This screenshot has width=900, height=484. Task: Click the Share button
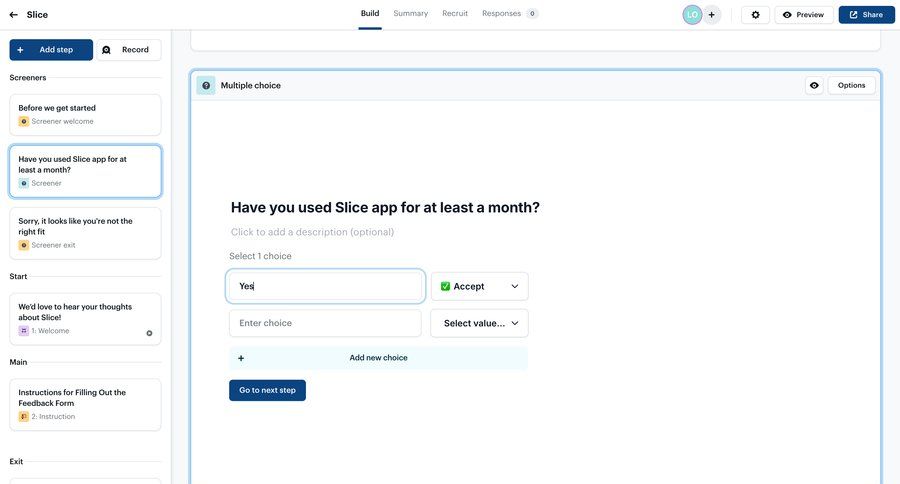(x=866, y=15)
